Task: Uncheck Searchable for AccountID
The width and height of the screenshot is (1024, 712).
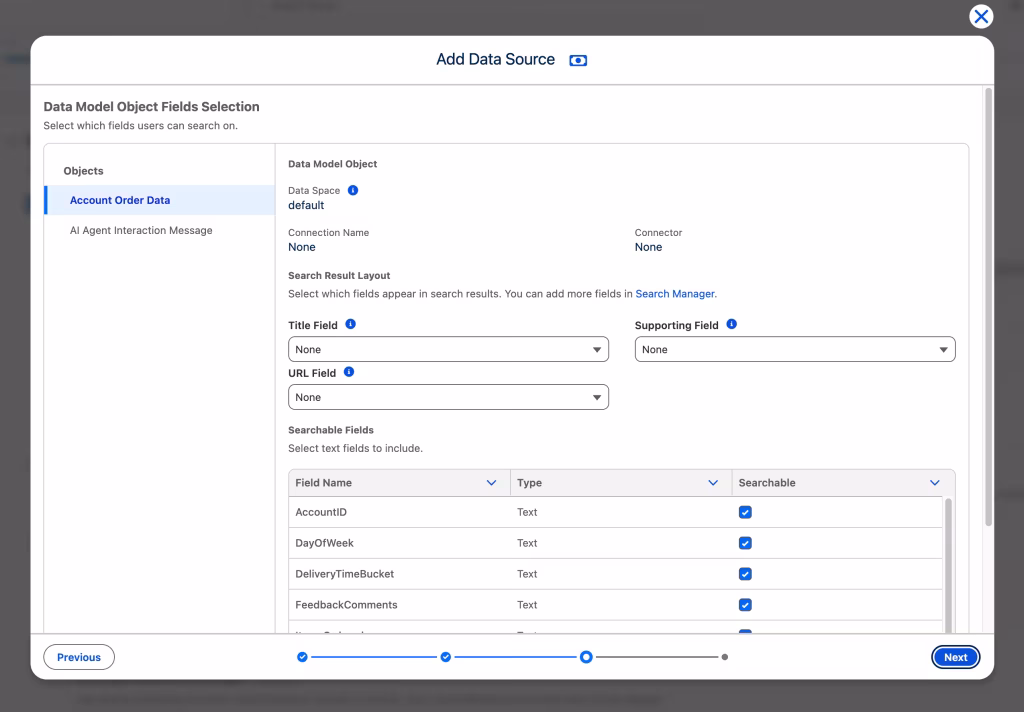Action: (745, 512)
